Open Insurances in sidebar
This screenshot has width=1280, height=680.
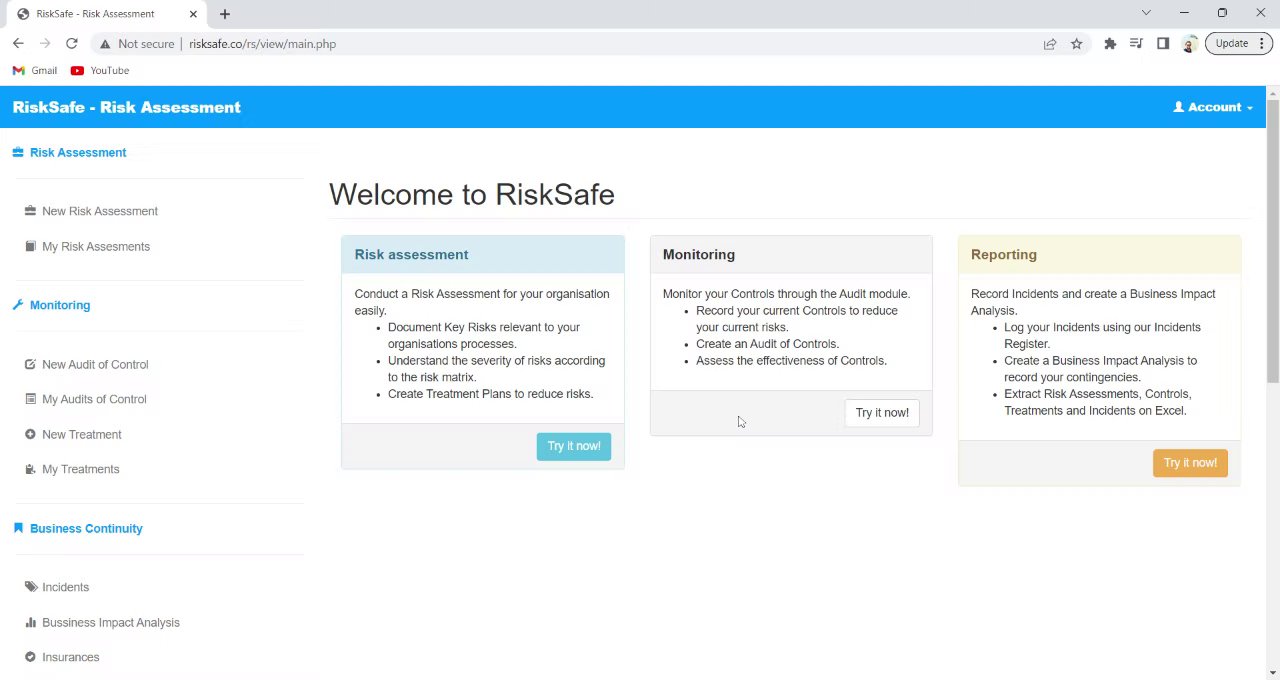[71, 657]
